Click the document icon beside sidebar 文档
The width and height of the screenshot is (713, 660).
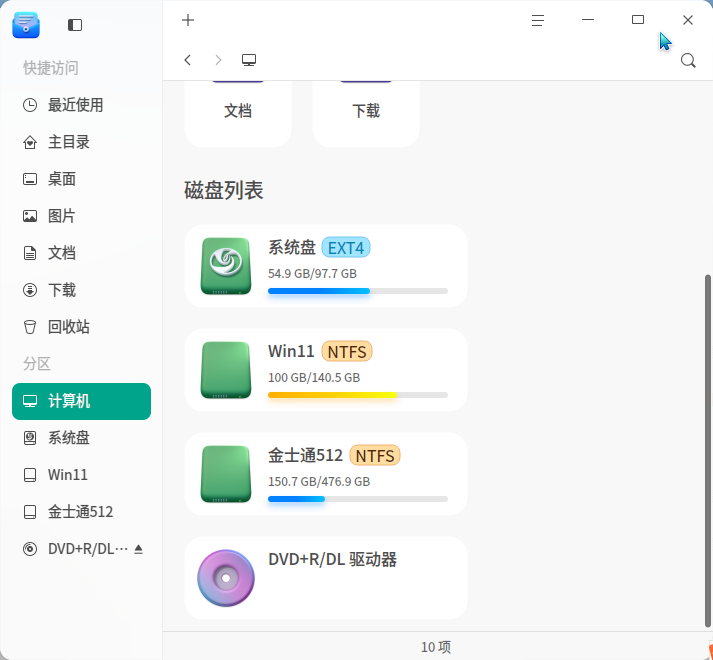(x=30, y=253)
